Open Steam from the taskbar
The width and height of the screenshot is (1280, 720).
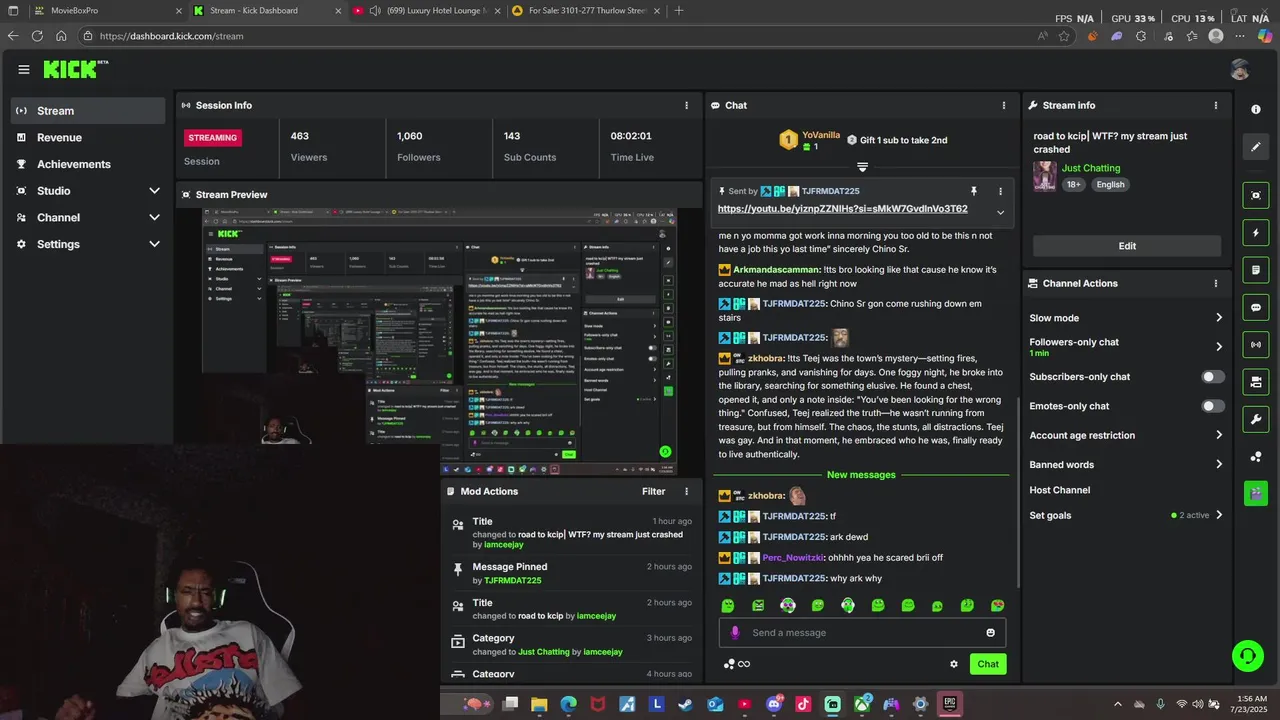686,704
